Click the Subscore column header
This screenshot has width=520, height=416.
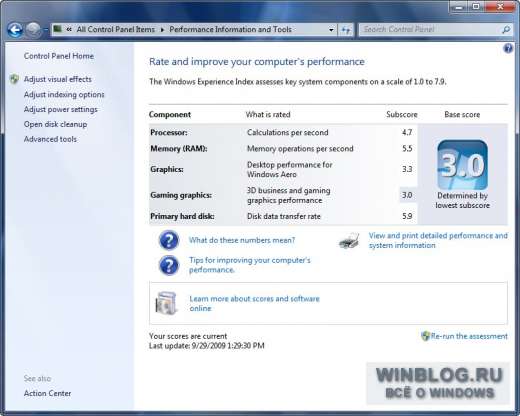point(402,114)
